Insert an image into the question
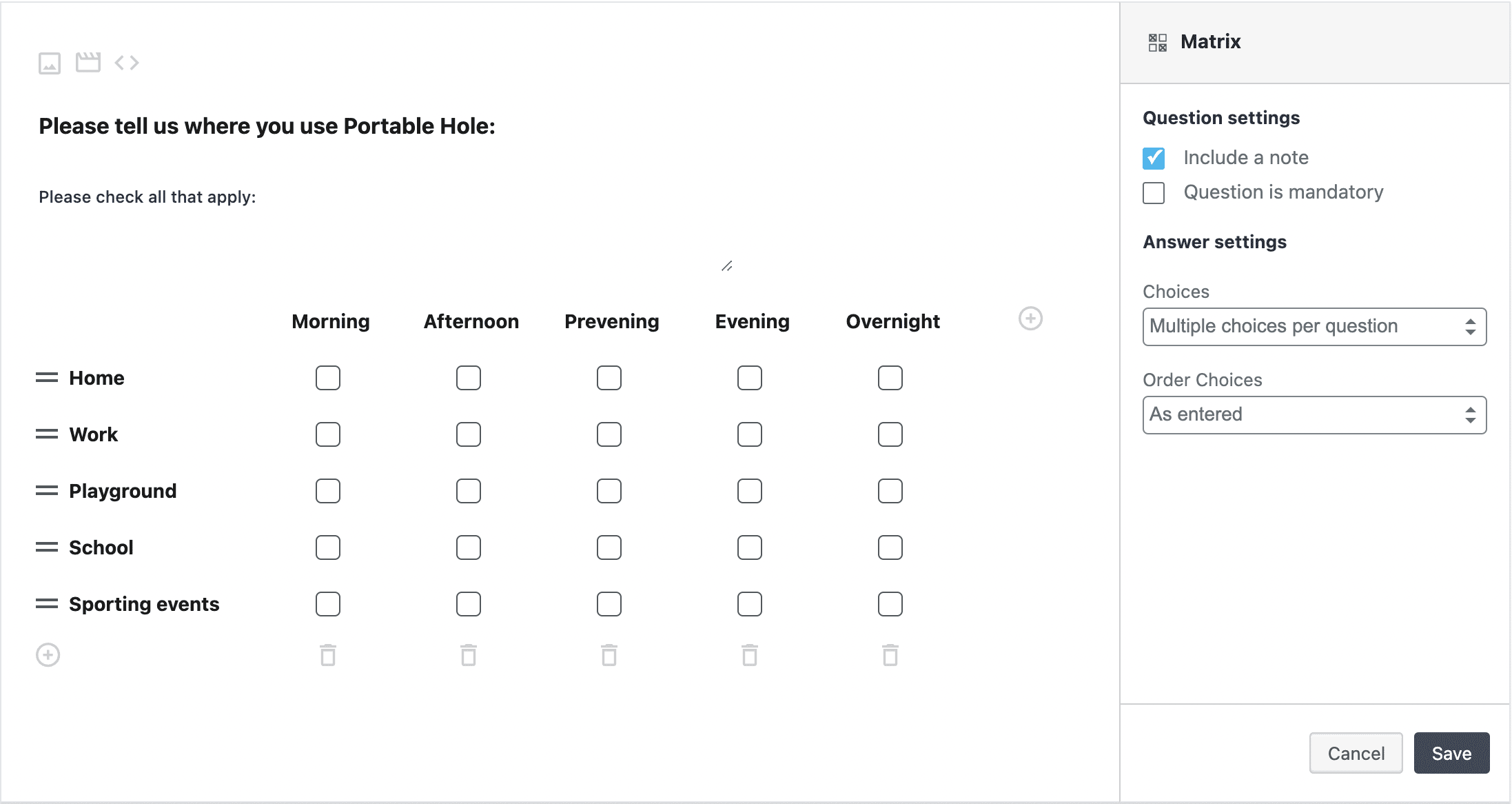The height and width of the screenshot is (804, 1512). pos(48,63)
